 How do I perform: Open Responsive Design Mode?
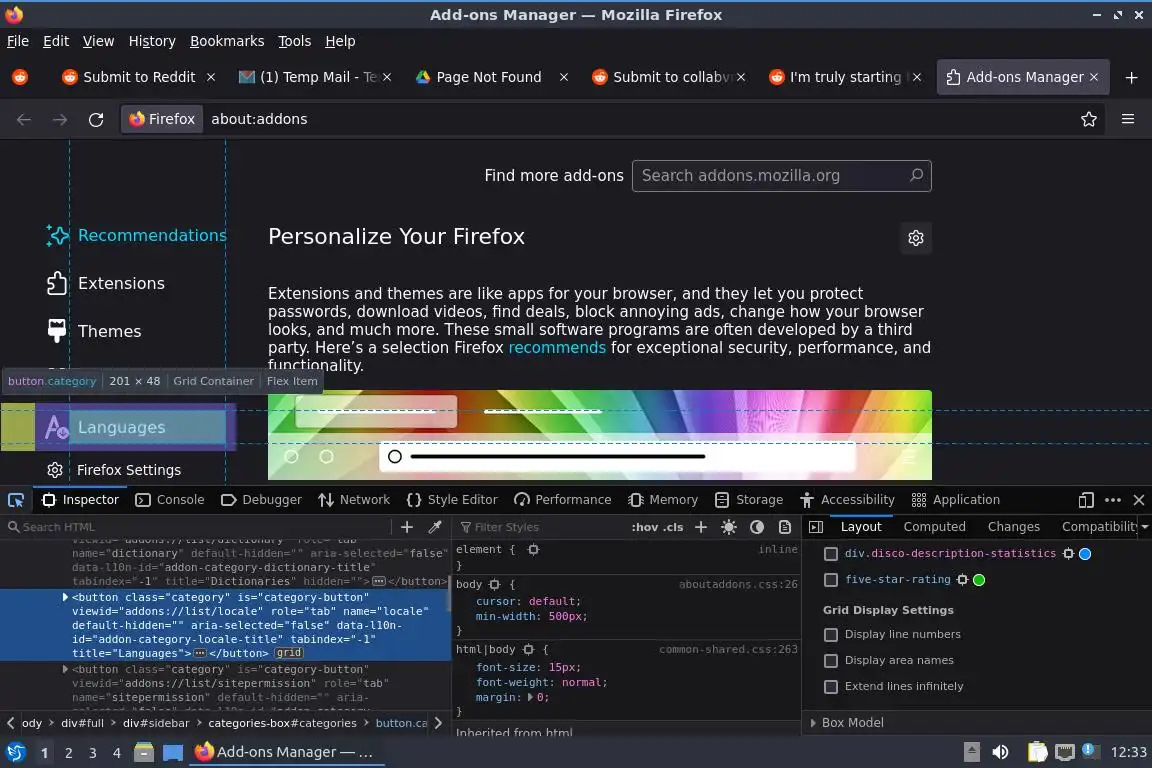point(1086,500)
